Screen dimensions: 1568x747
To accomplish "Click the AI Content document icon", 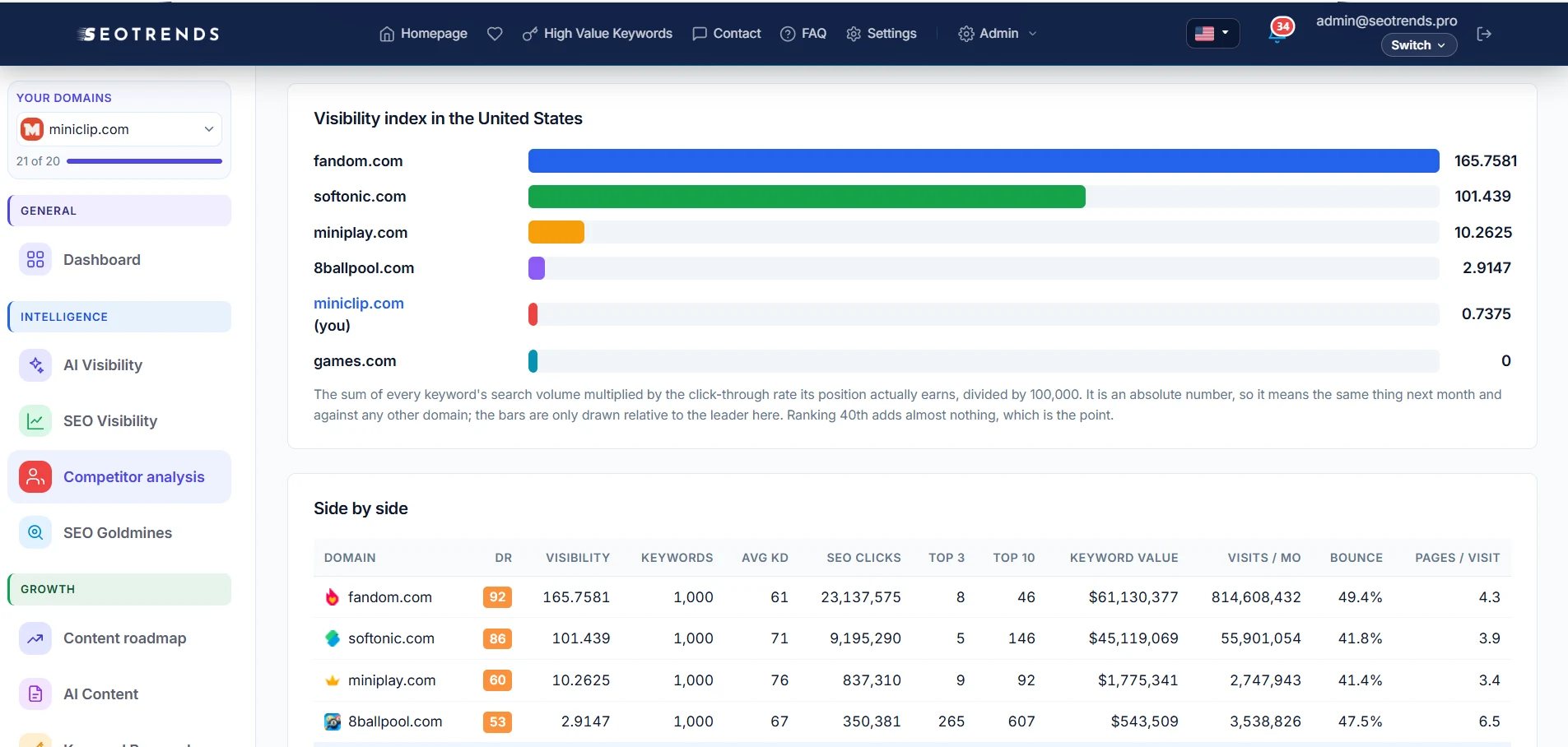I will tap(35, 694).
